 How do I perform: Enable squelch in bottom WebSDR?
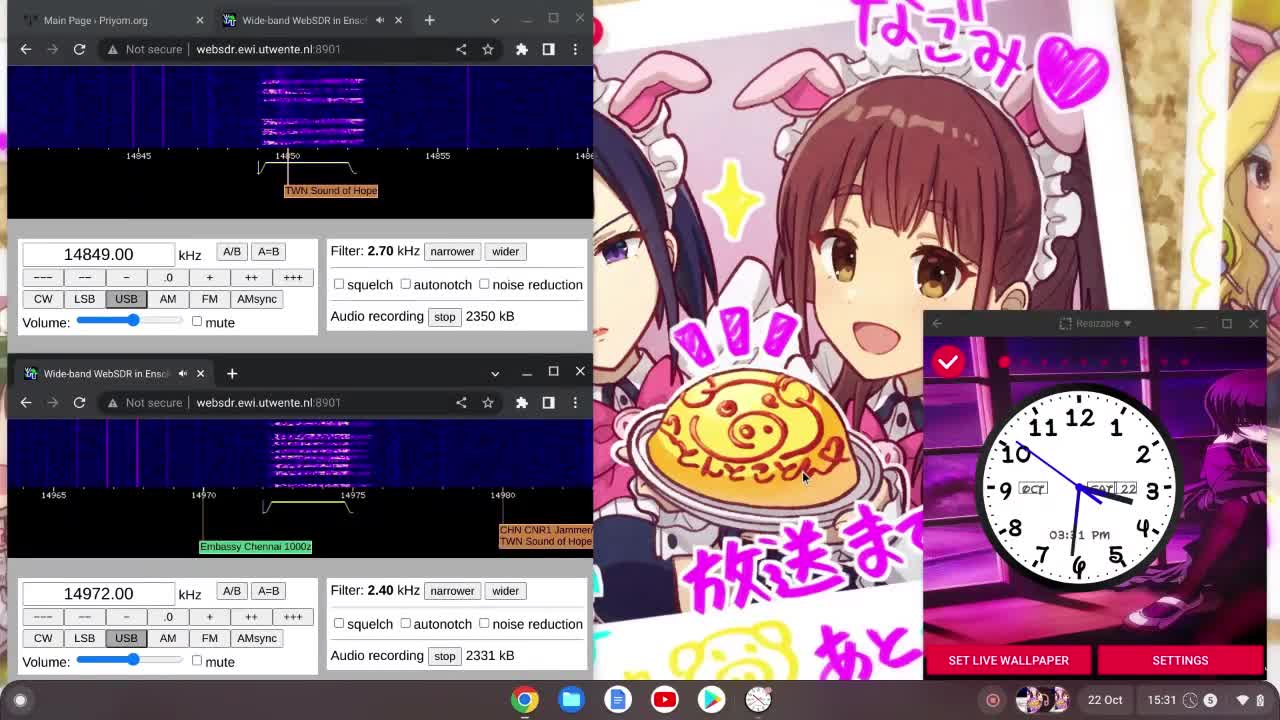tap(339, 623)
